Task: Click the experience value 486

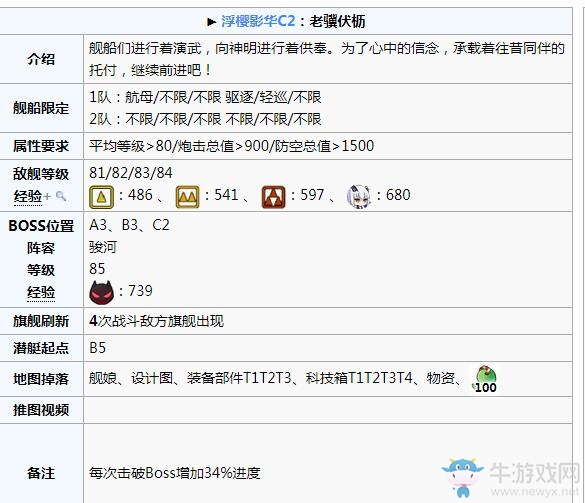Action: coord(140,195)
